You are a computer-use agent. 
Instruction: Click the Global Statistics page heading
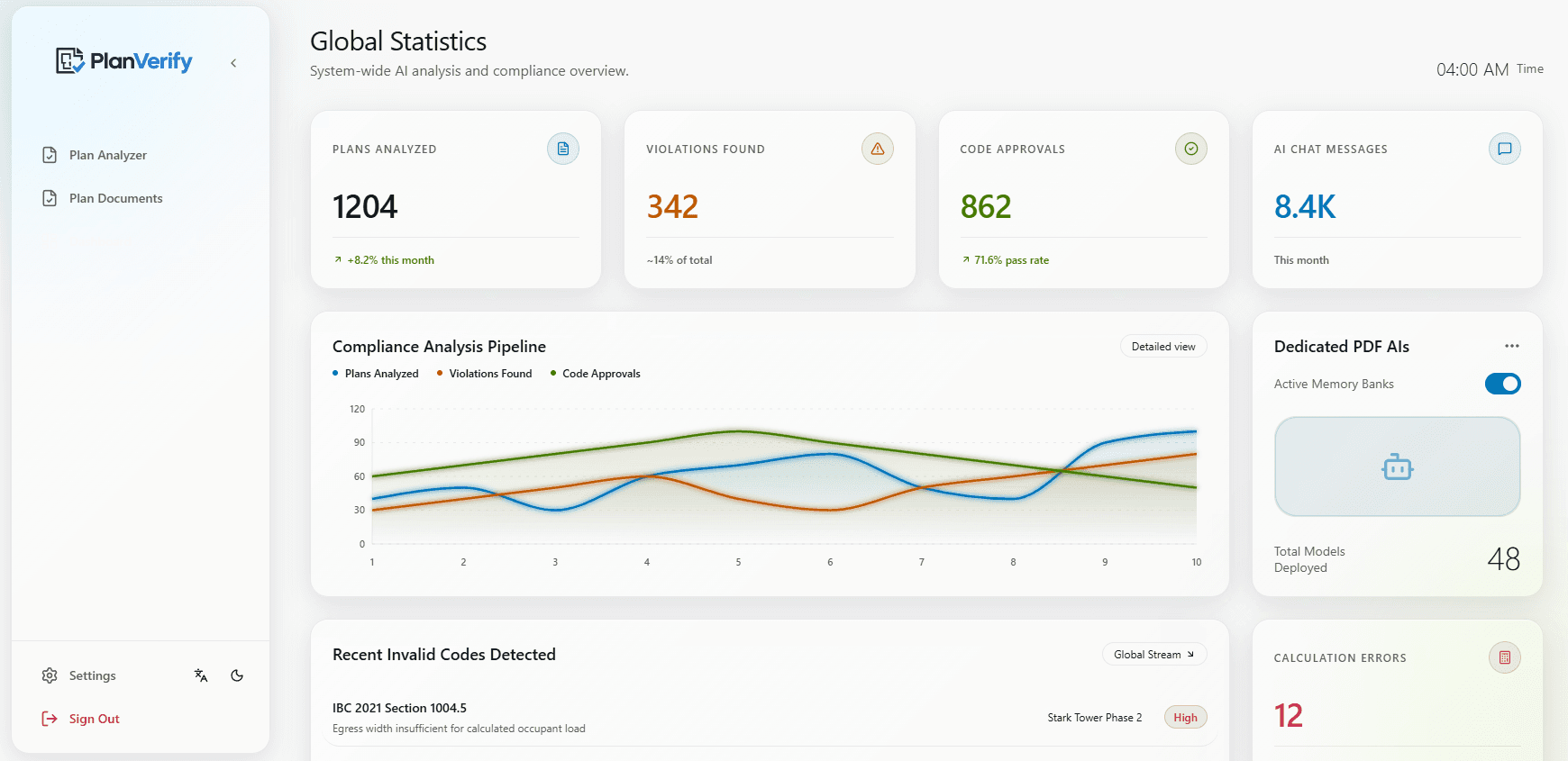coord(398,41)
